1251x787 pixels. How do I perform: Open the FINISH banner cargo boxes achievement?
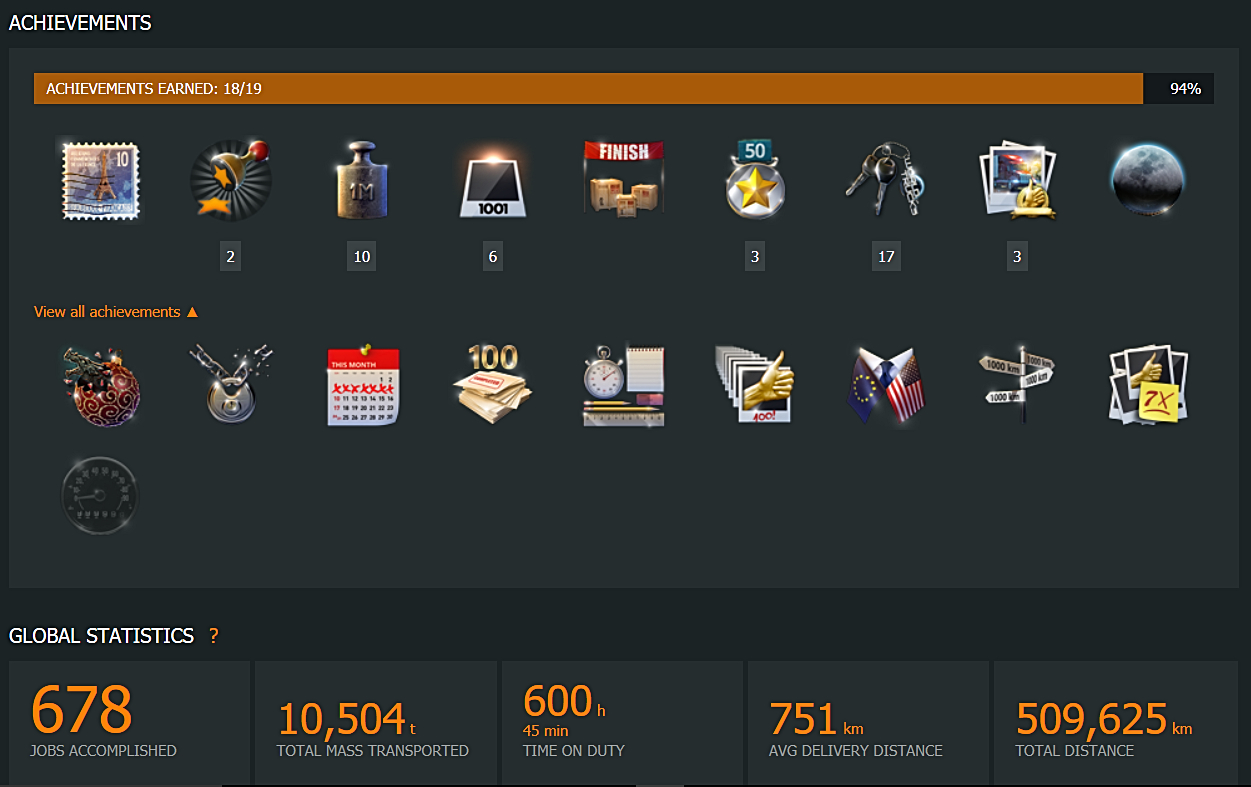[624, 179]
